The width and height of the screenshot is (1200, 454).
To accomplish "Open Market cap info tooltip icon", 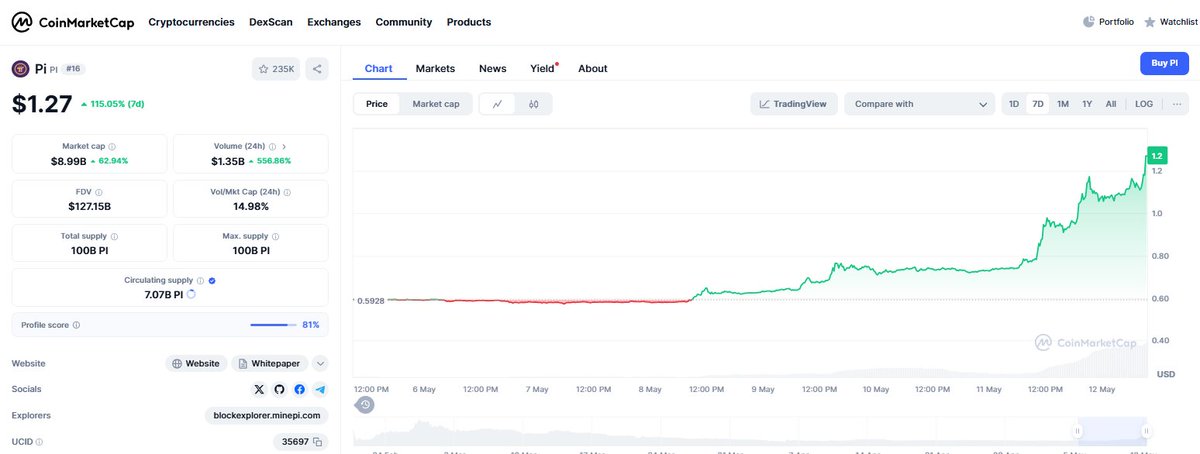I will coord(112,146).
